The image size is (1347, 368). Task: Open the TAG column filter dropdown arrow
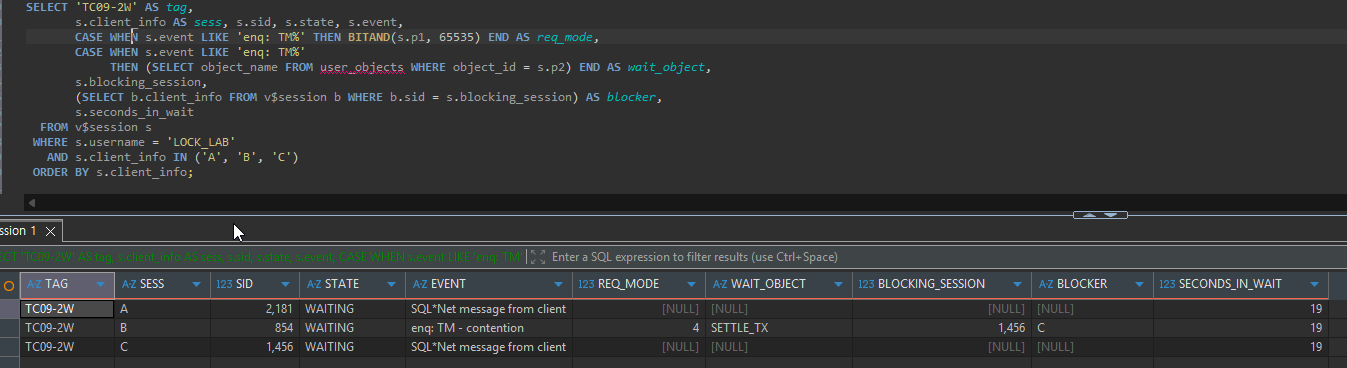100,284
